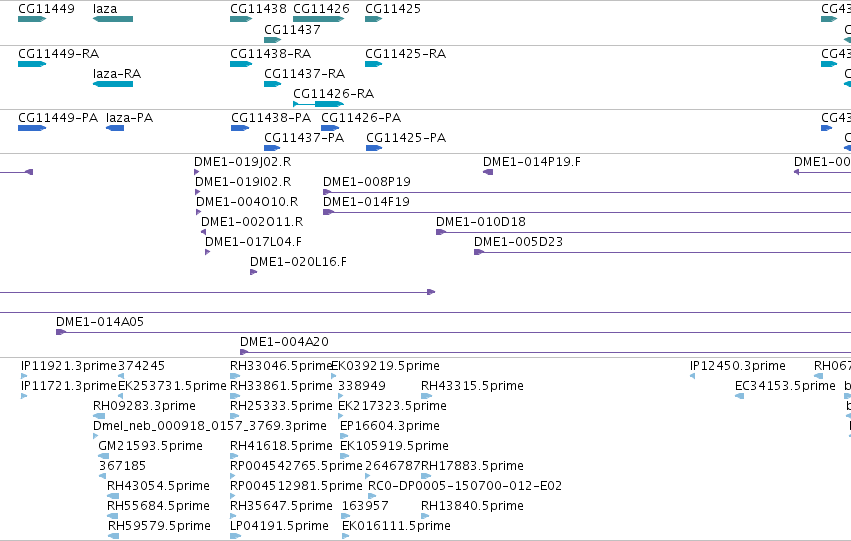The image size is (851, 541).
Task: Select the RH17883.5prime EST glyph
Action: (426, 476)
